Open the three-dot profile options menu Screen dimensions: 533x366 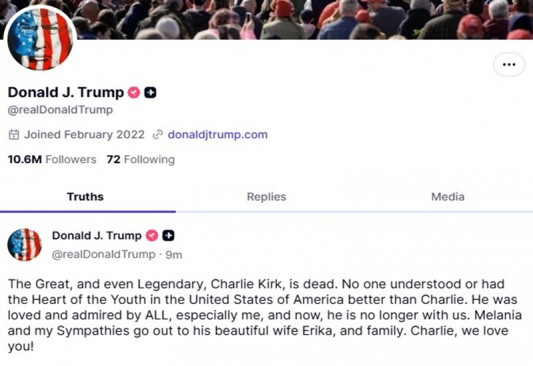click(509, 64)
